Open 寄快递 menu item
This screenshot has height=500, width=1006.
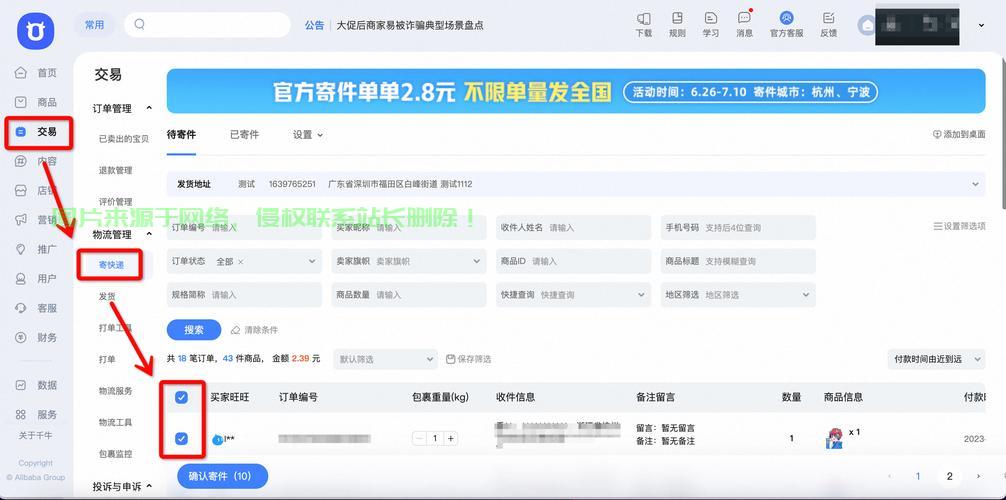tap(112, 265)
